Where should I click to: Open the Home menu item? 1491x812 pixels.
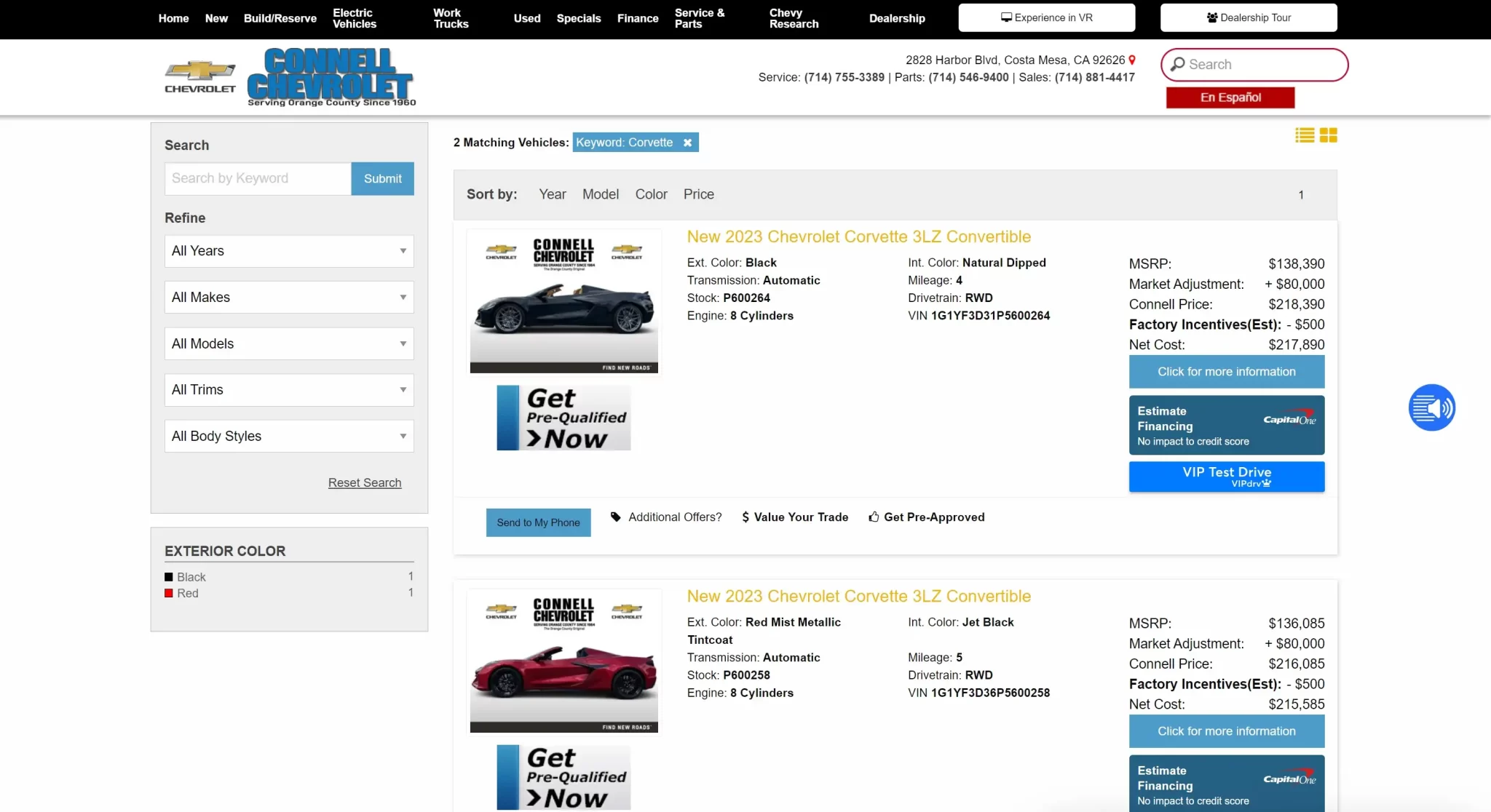(x=173, y=18)
